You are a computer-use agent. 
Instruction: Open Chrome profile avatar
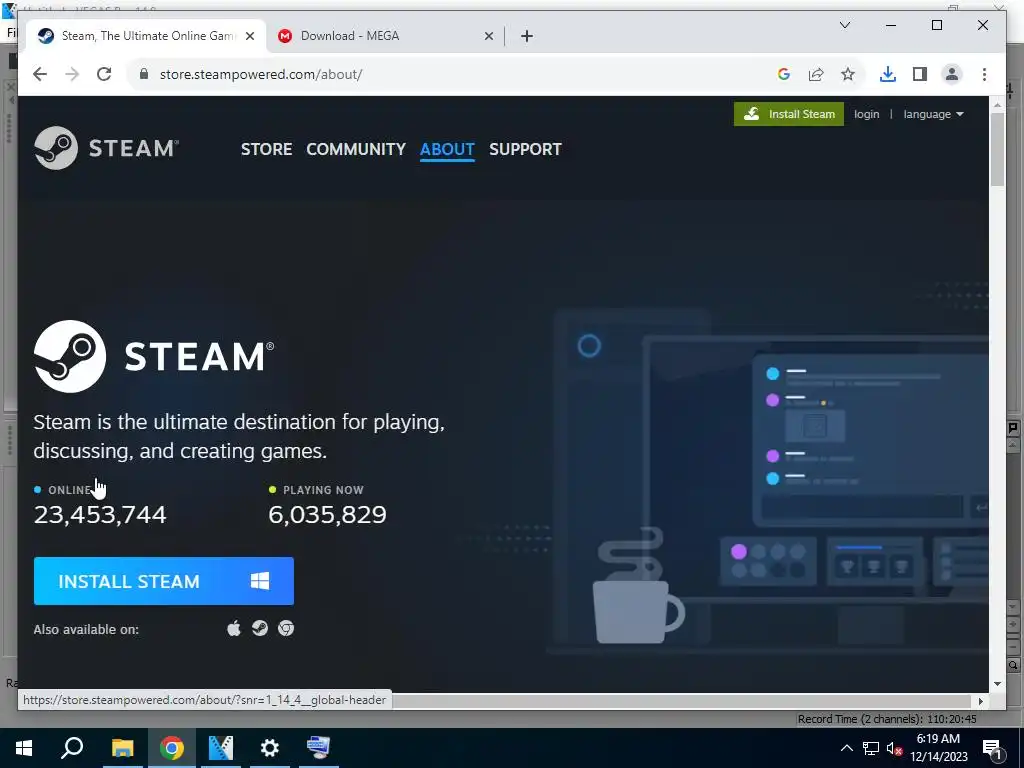point(952,74)
